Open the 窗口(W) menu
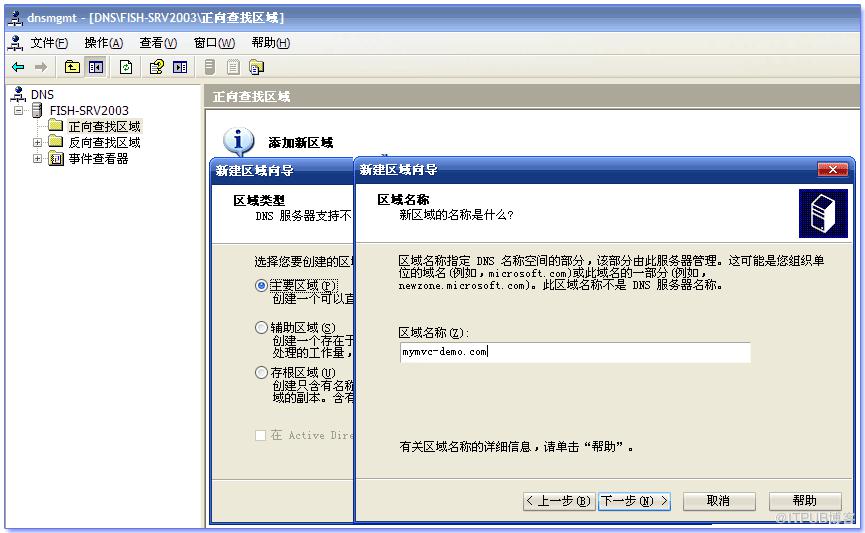 [x=214, y=42]
